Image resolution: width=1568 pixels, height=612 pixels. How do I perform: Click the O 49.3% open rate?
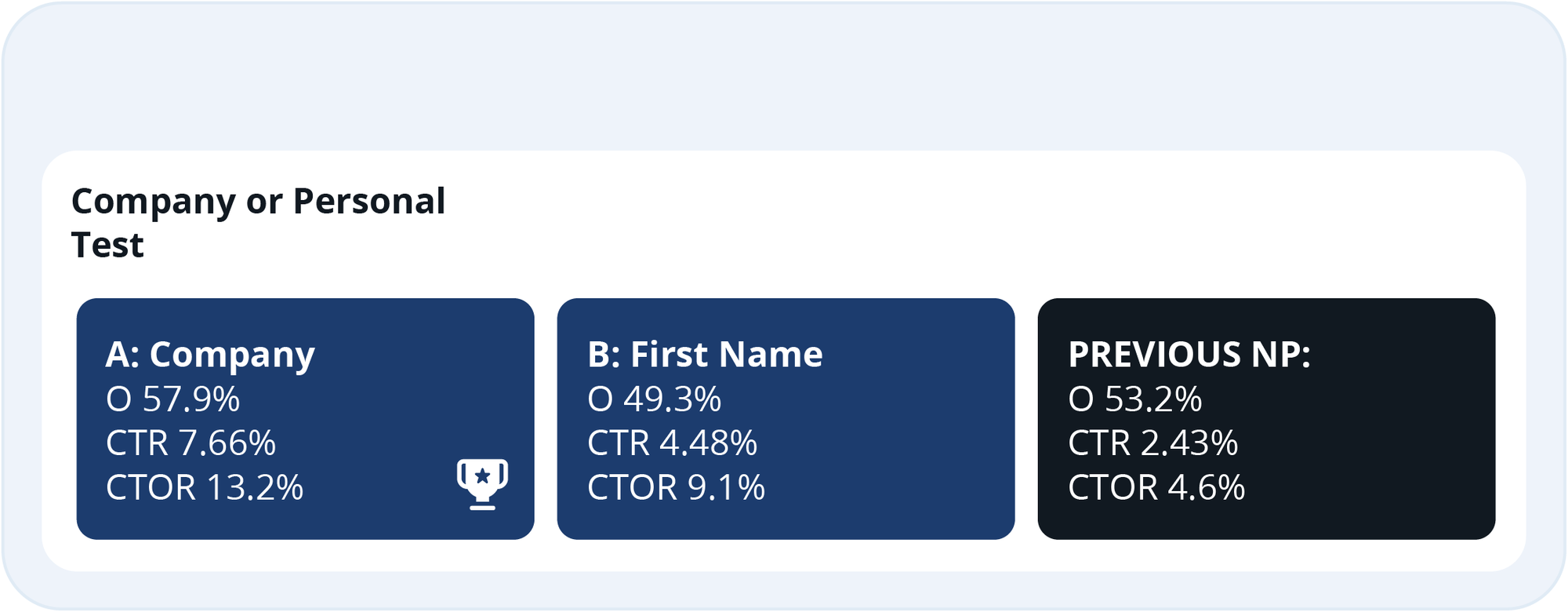coord(654,399)
